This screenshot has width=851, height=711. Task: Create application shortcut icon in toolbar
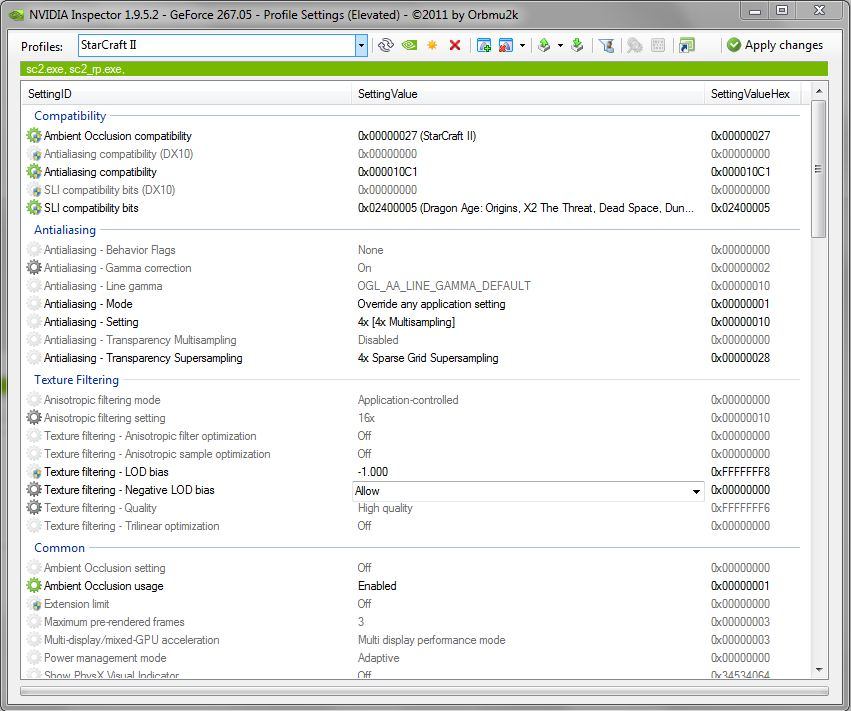pyautogui.click(x=687, y=45)
